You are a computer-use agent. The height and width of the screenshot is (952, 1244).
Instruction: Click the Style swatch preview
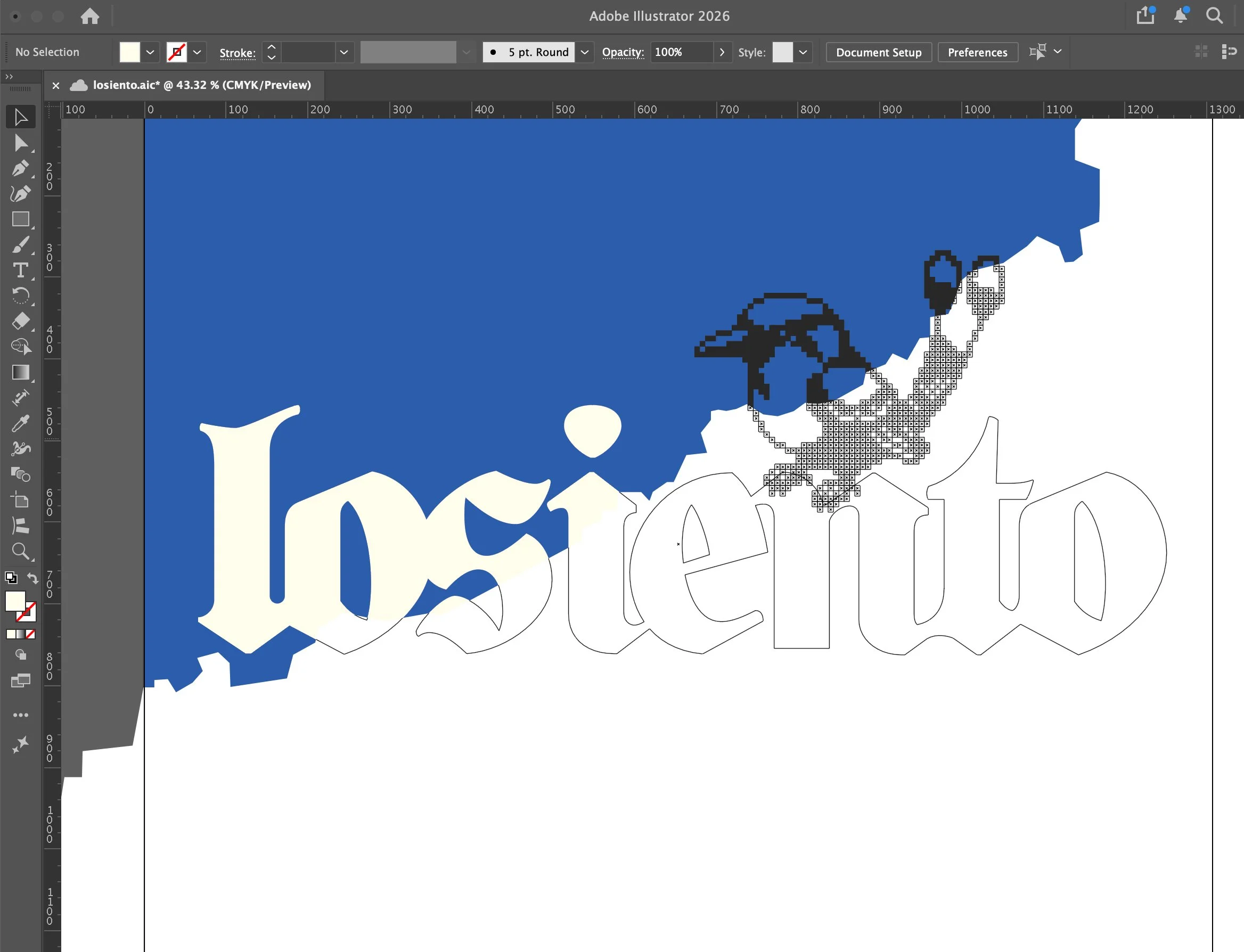click(x=783, y=52)
